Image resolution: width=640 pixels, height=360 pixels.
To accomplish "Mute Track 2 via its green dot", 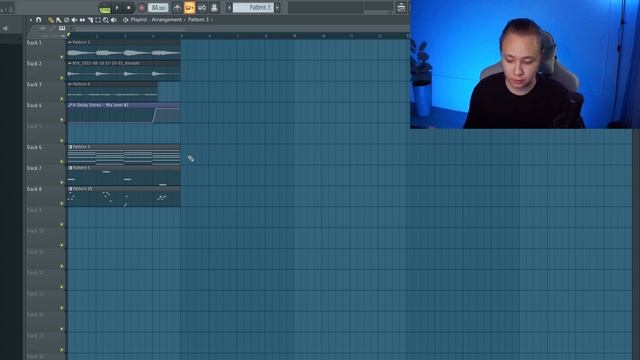I will [x=62, y=78].
